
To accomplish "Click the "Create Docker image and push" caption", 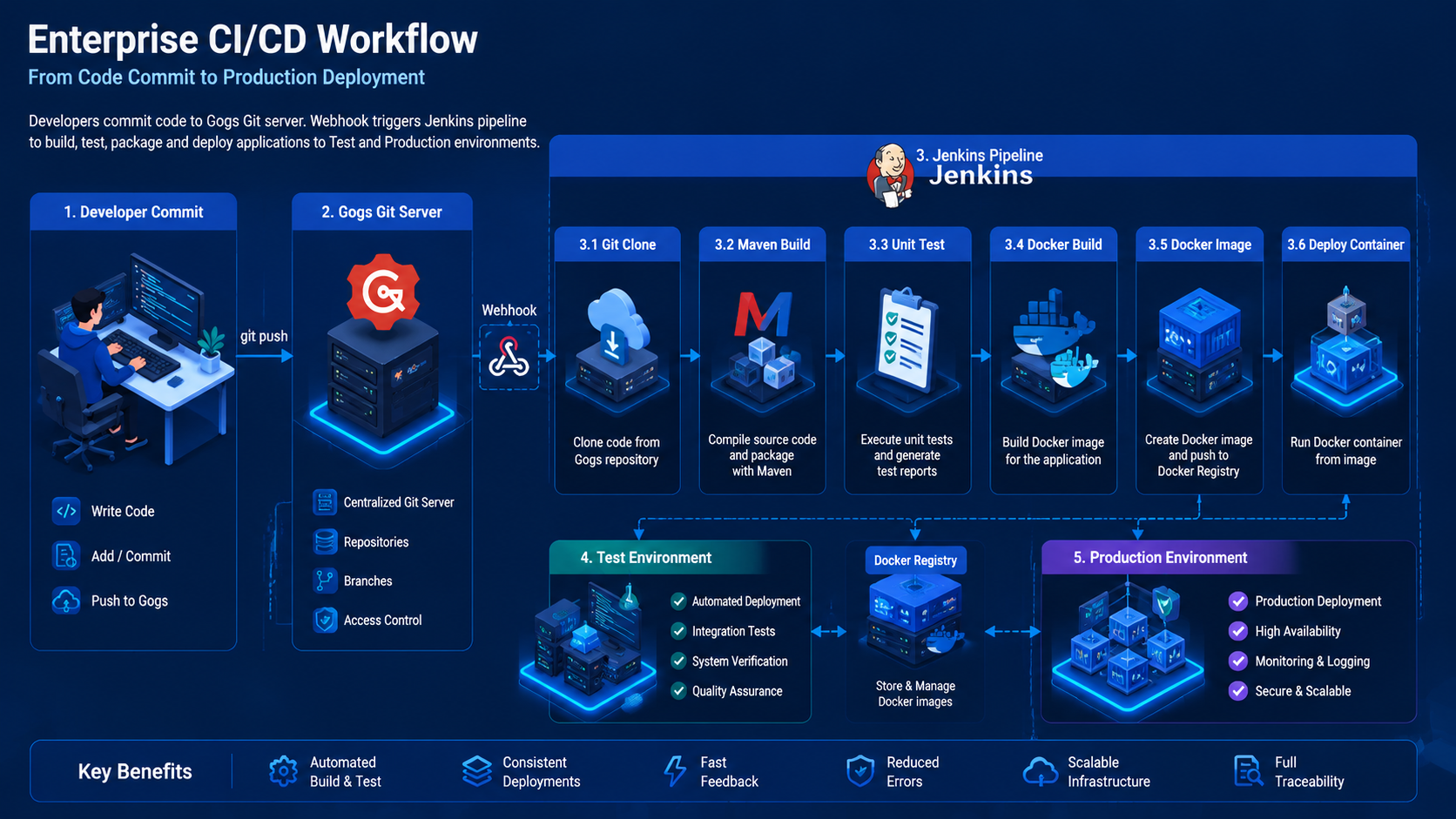I will (1199, 447).
